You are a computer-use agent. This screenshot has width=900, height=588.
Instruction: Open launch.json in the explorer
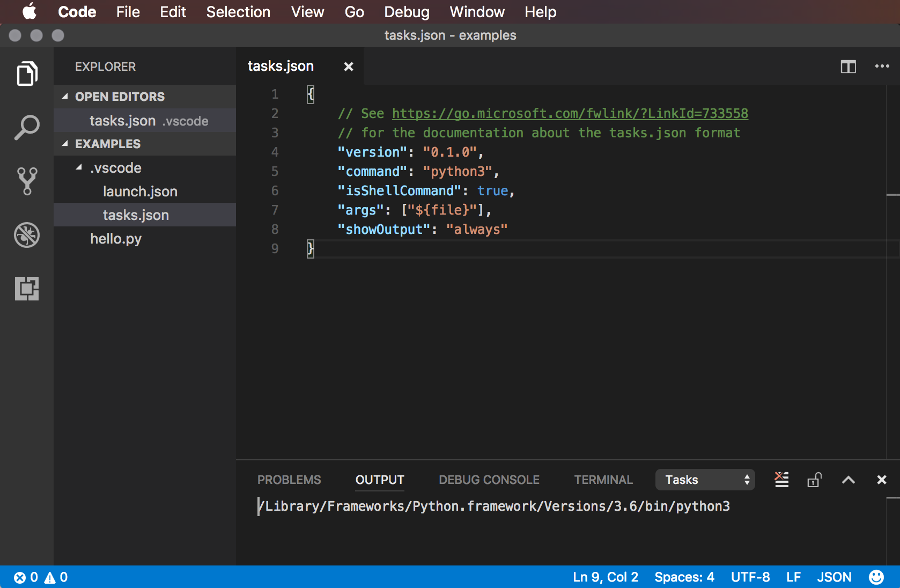145,191
